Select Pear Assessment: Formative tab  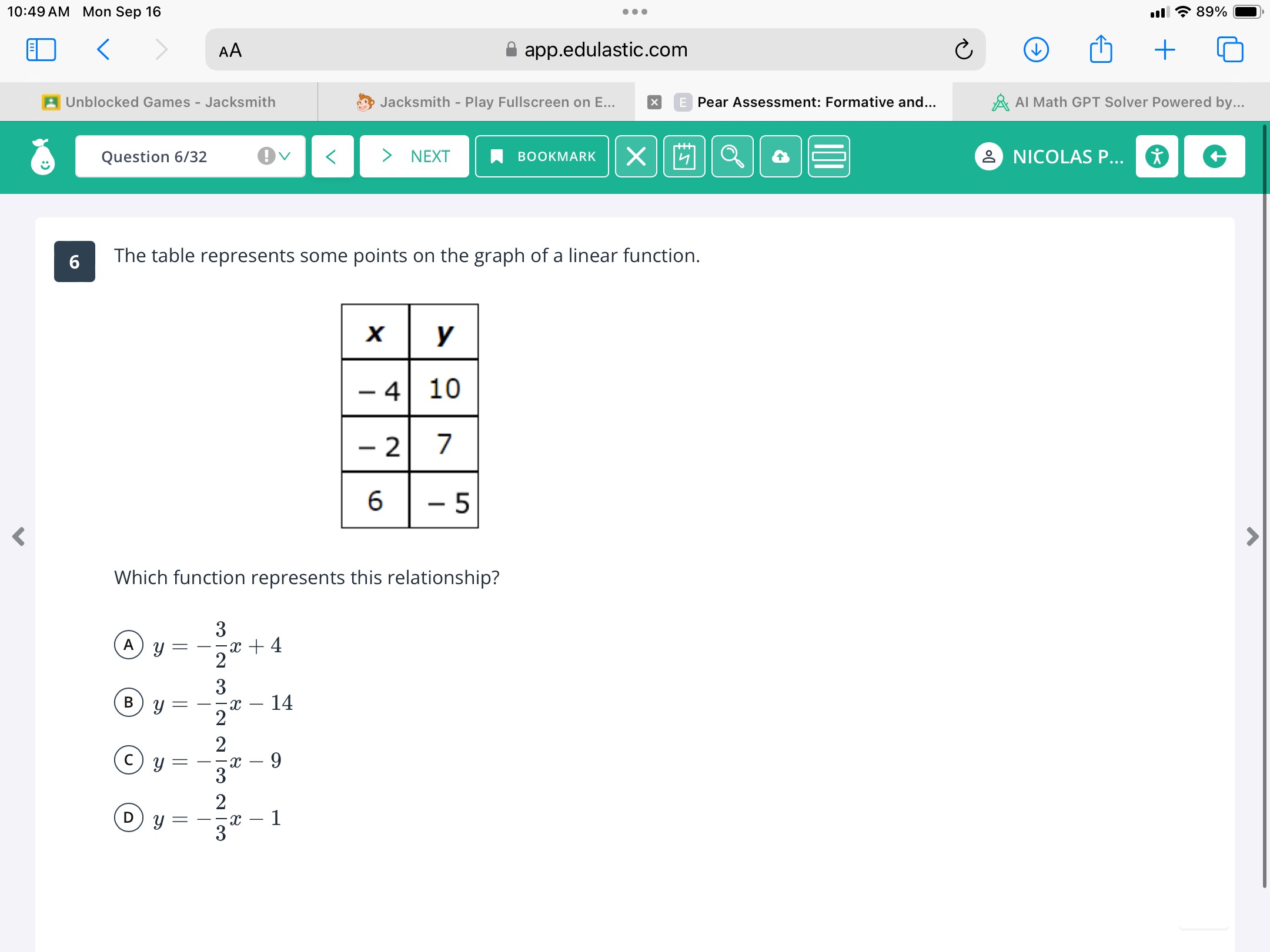794,102
